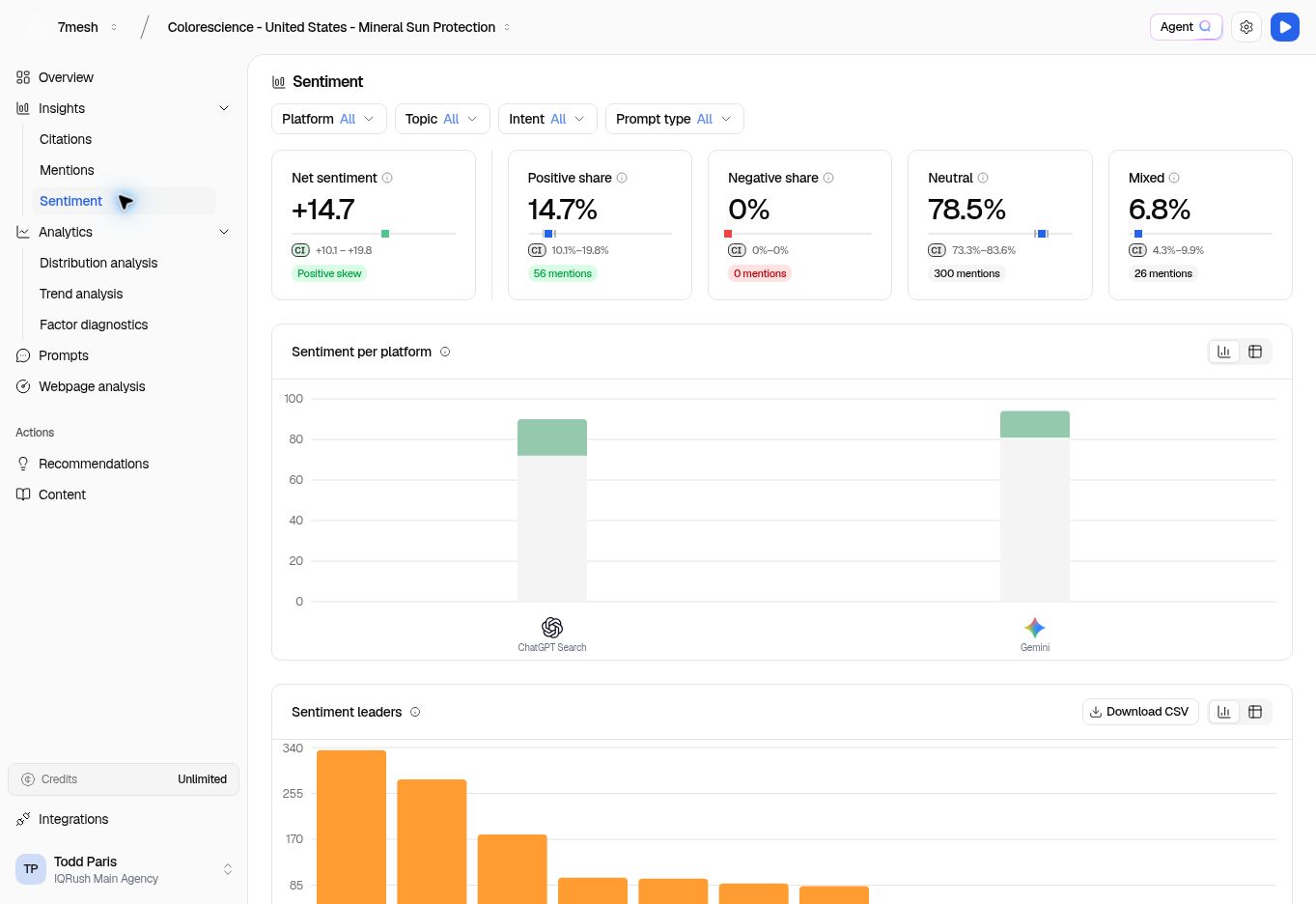Click the 7mesh workspace logo icon
1316x904 pixels.
tap(35, 27)
